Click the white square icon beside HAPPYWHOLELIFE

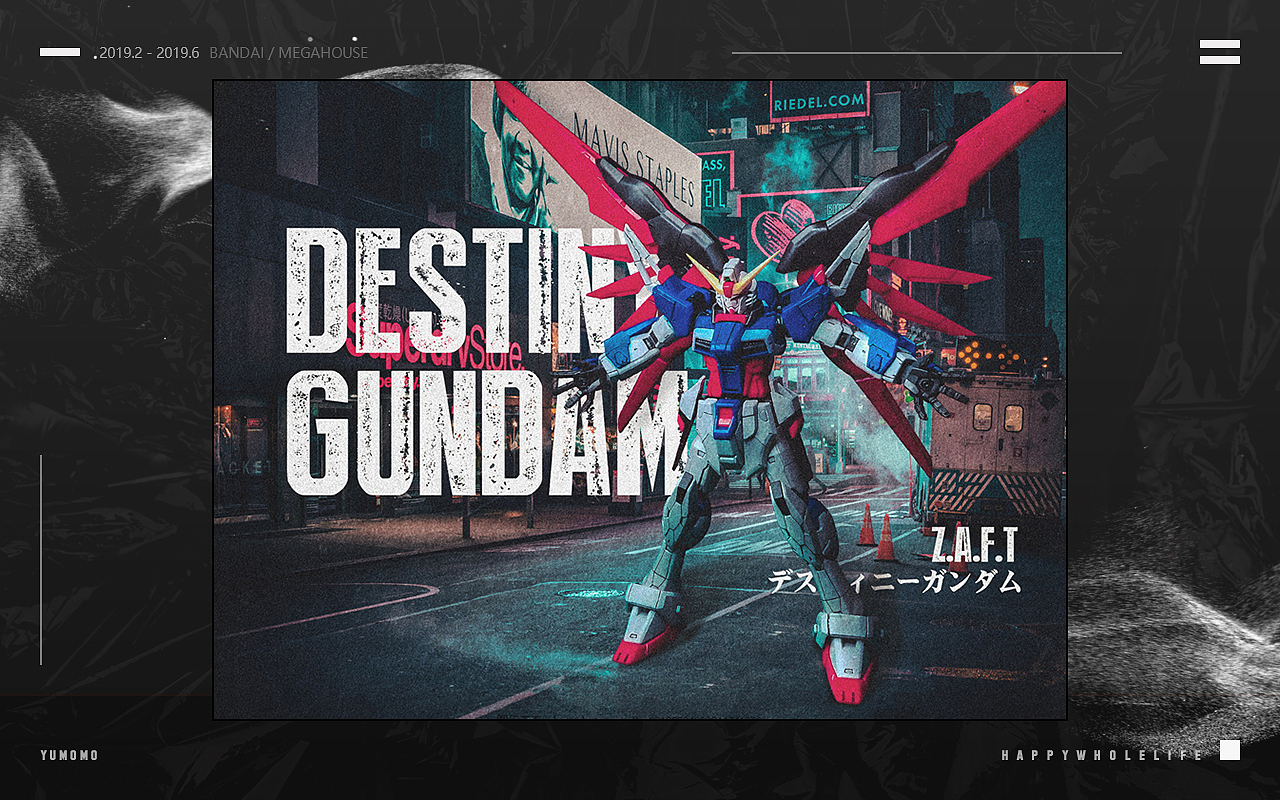(1230, 750)
